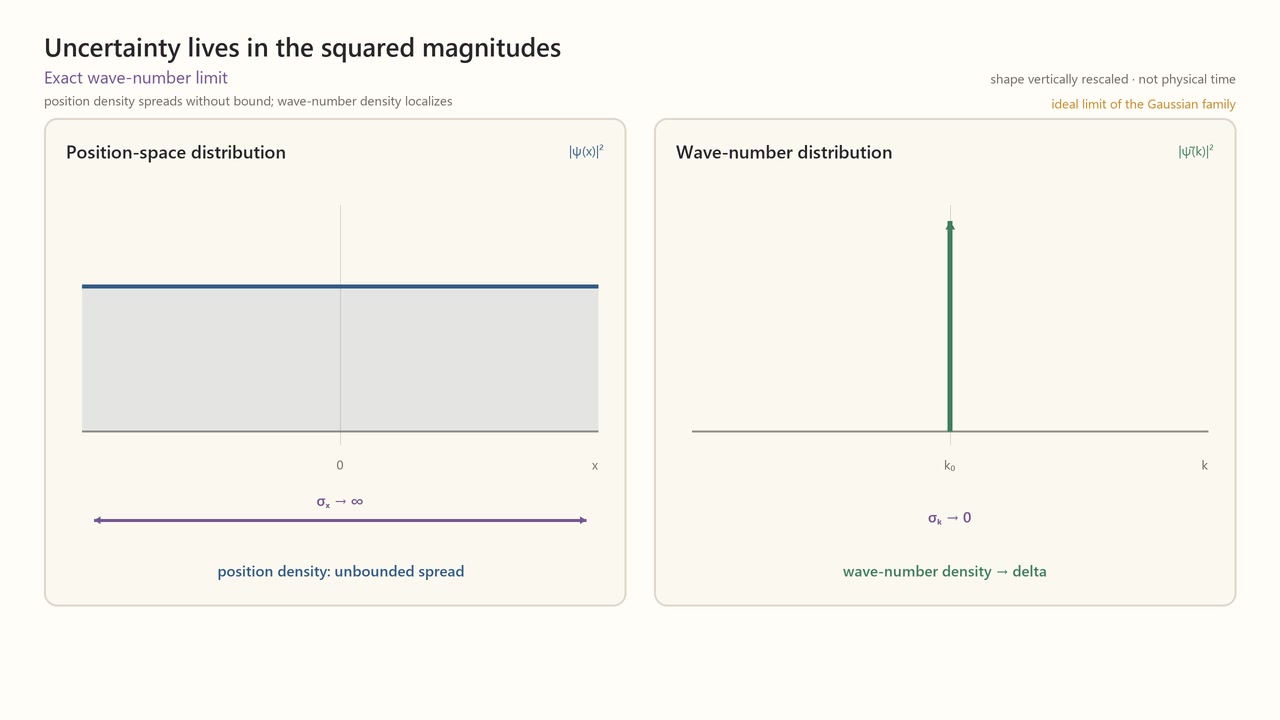Viewport: 1280px width, 720px height.
Task: Click the 'σₓ → ∞' annotation
Action: point(340,502)
